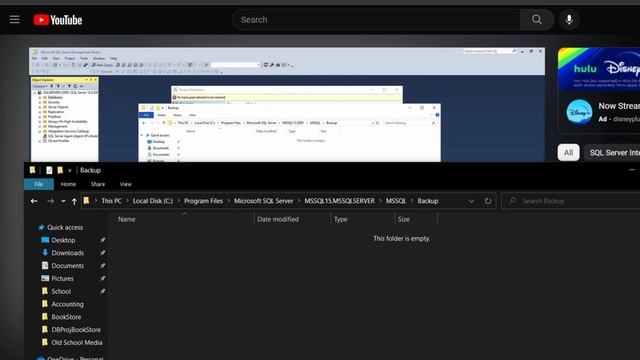Open the Old School Media folder
The image size is (640, 360).
pyautogui.click(x=76, y=342)
